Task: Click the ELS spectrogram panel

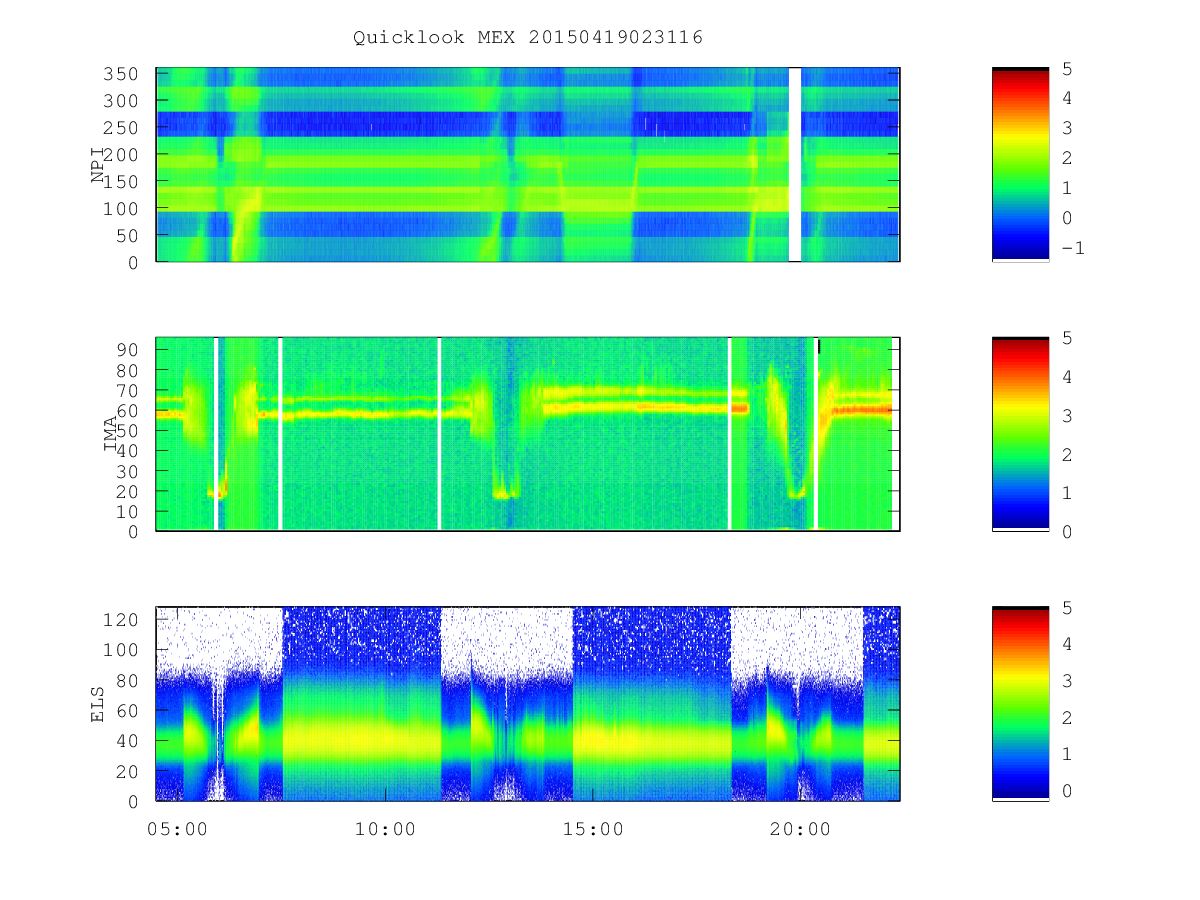Action: pos(528,704)
